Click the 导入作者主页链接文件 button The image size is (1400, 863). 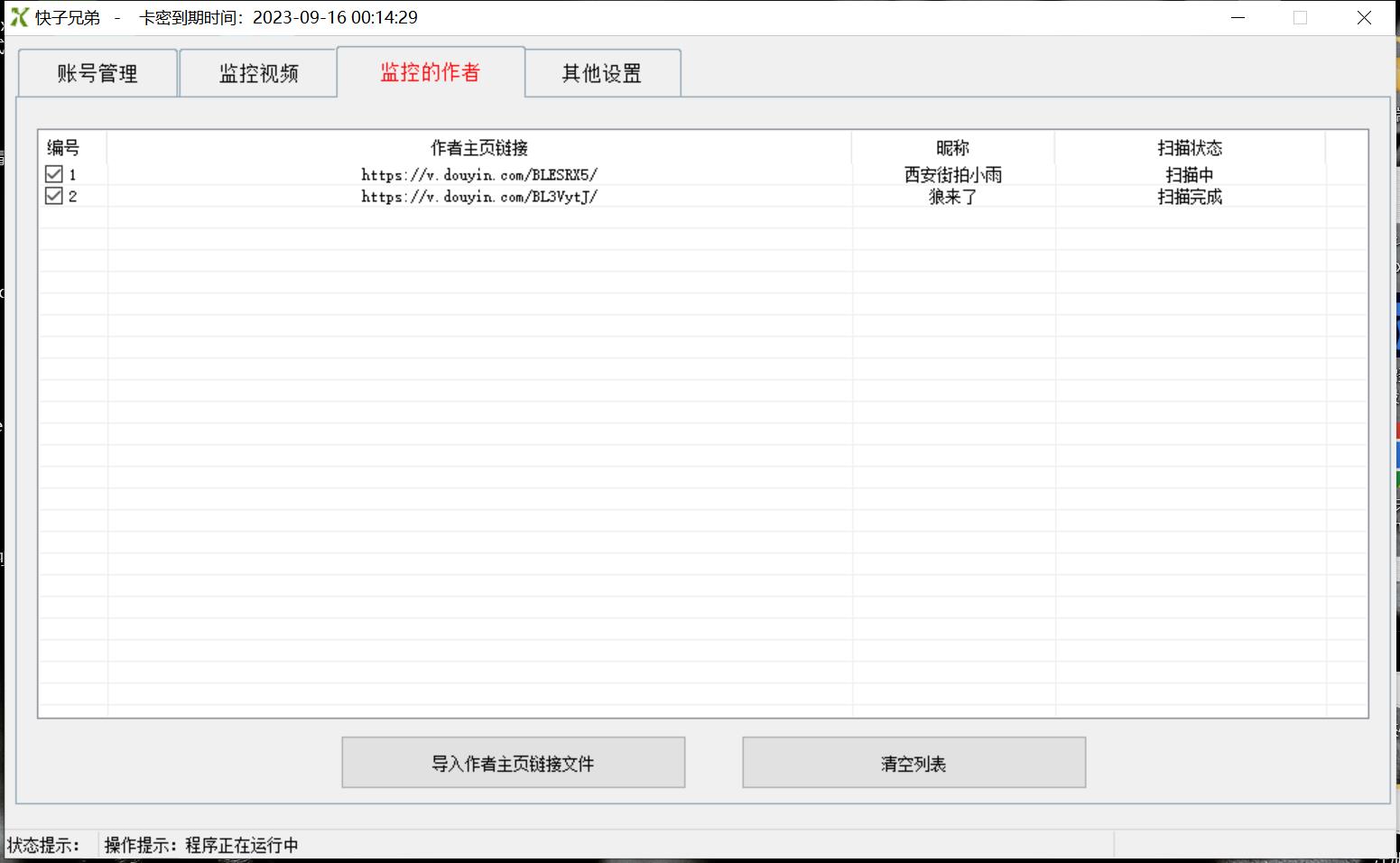(x=512, y=762)
